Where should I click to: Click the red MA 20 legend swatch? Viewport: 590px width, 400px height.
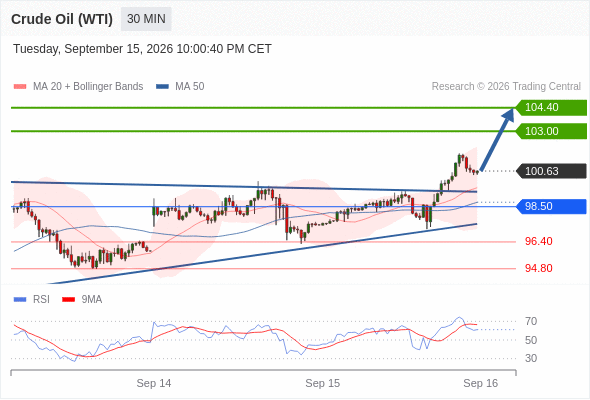pyautogui.click(x=20, y=87)
